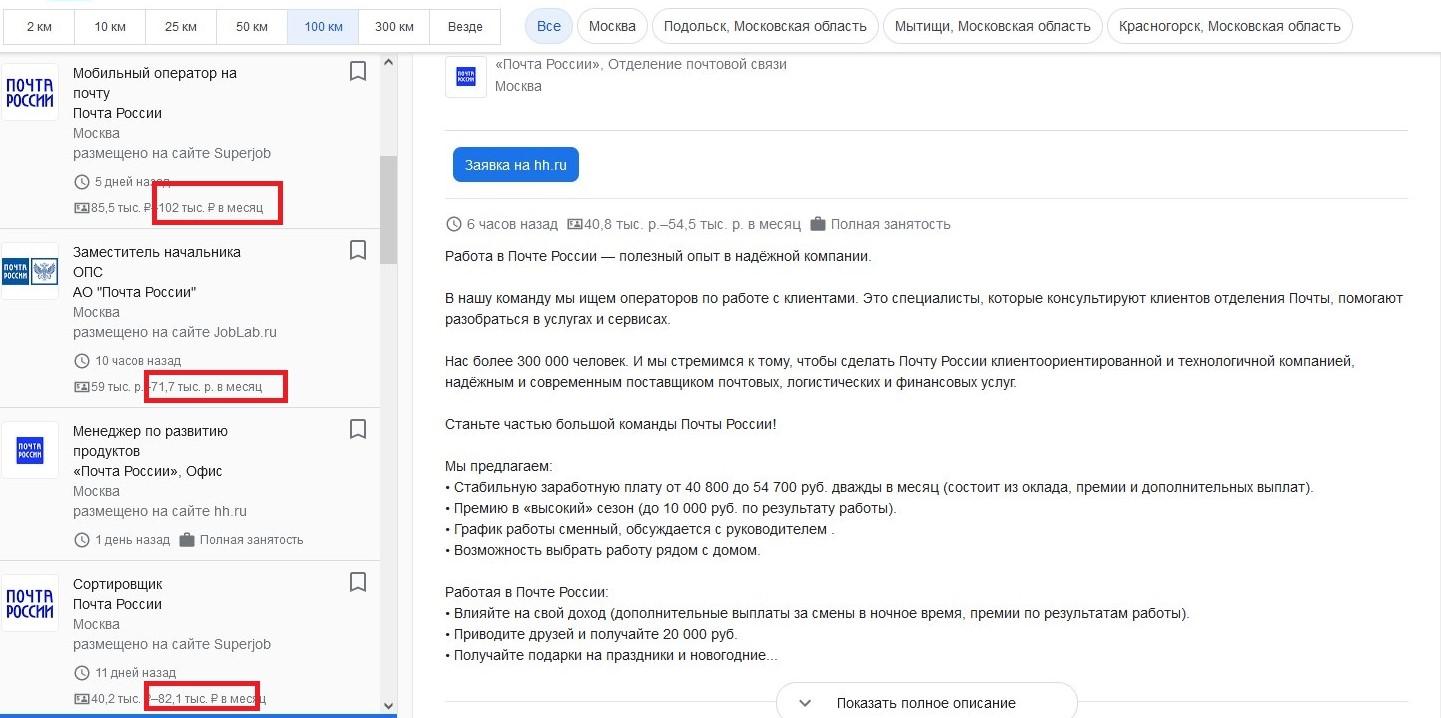Choose the 25 км radius option
The height and width of the screenshot is (718, 1441).
tap(181, 26)
